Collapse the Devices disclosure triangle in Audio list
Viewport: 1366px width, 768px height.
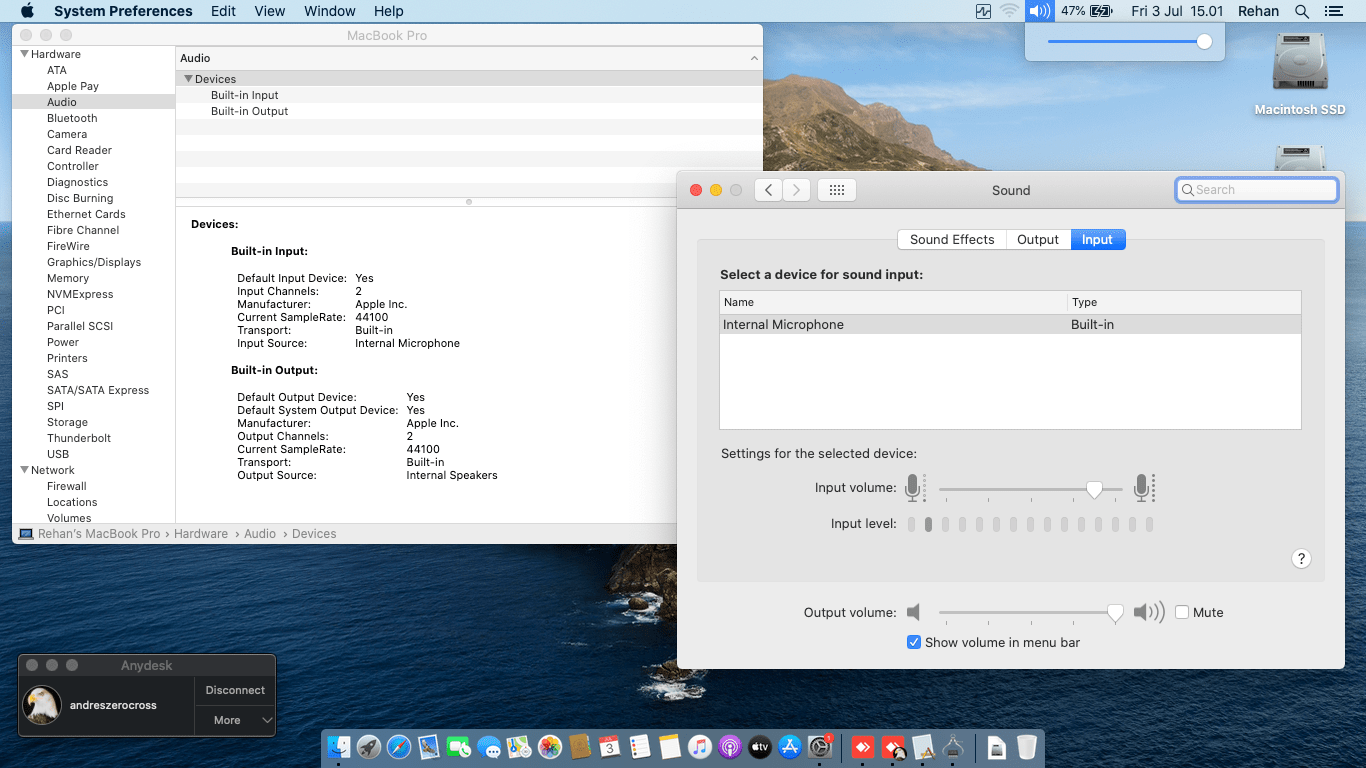(188, 79)
